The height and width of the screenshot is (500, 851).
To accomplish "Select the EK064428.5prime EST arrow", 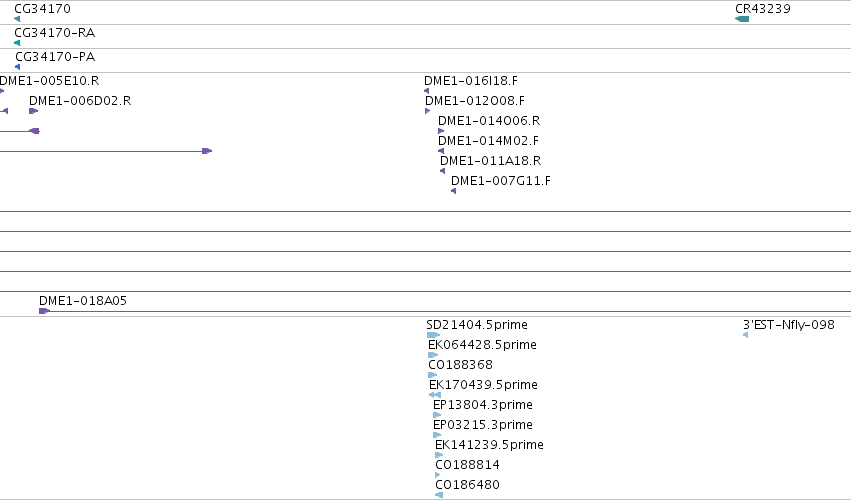I will click(x=433, y=355).
